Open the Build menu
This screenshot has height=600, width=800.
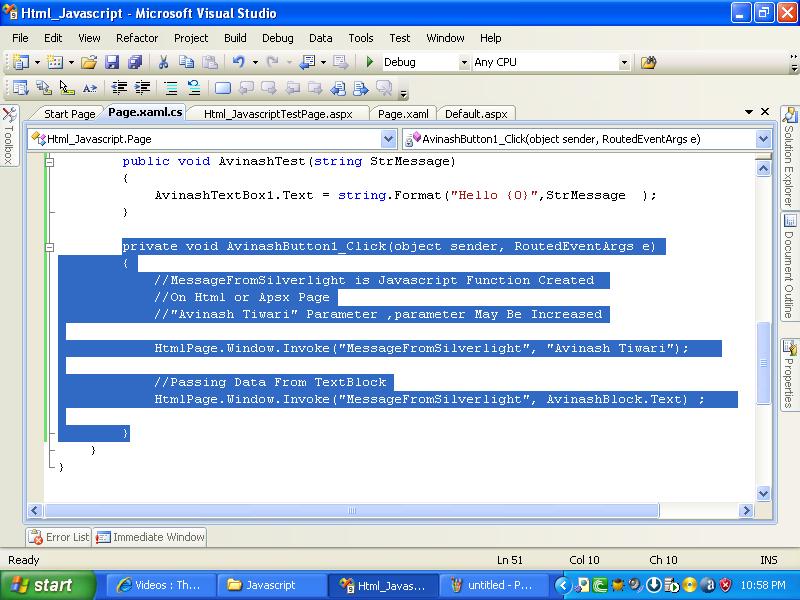tap(235, 38)
